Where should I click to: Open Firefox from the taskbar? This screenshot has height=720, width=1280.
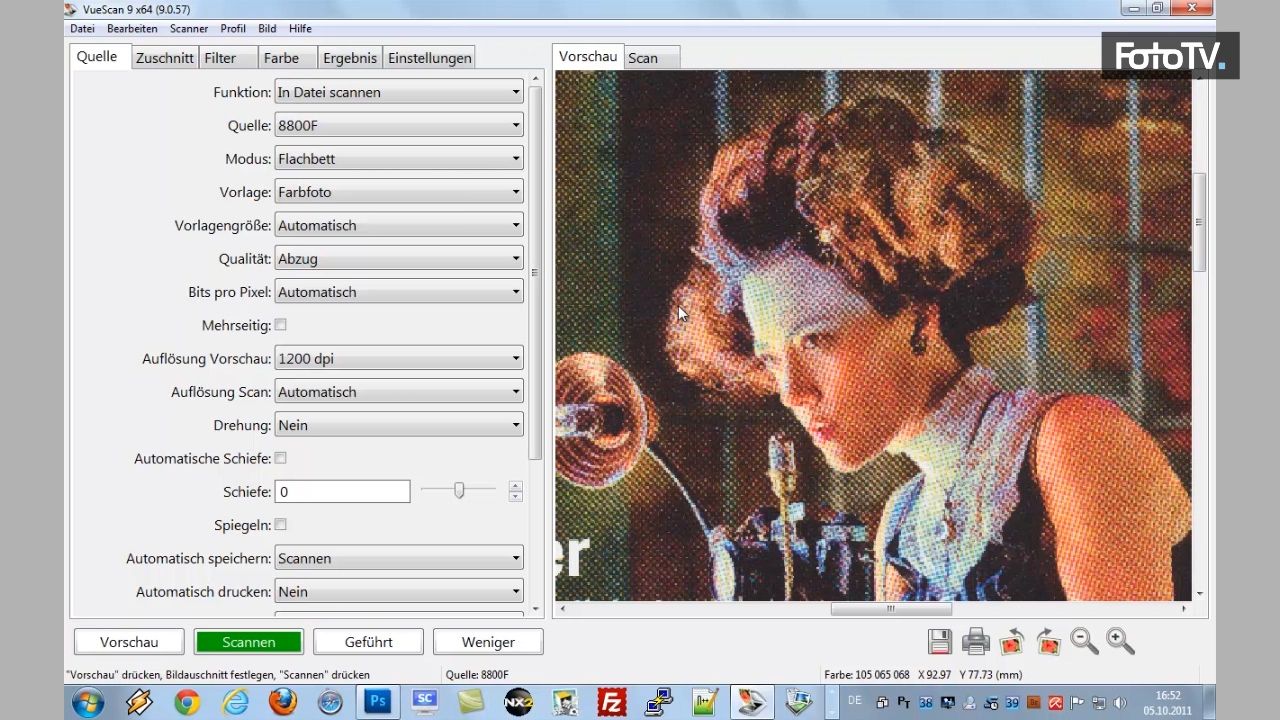tap(283, 702)
